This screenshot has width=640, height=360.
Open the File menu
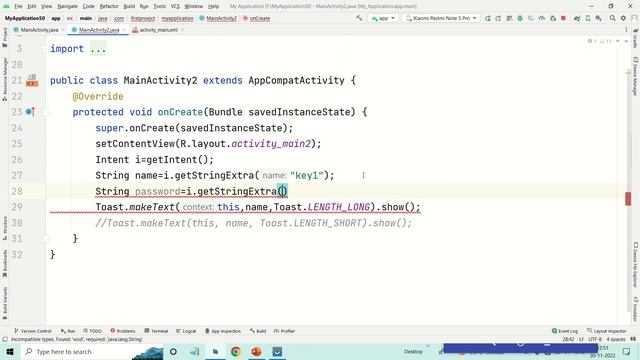point(18,6)
